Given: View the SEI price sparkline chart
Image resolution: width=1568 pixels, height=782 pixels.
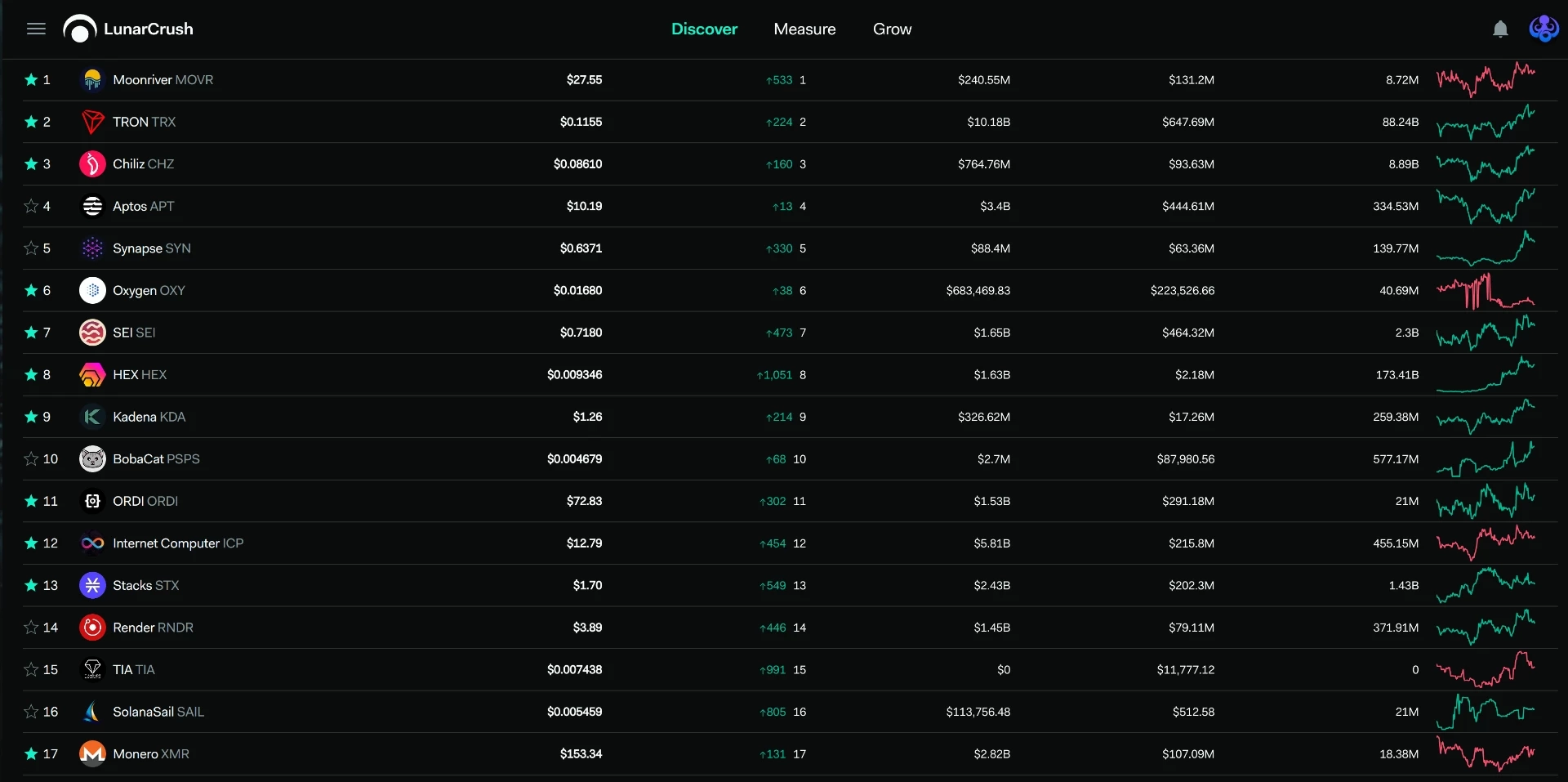Looking at the screenshot, I should click(1486, 333).
